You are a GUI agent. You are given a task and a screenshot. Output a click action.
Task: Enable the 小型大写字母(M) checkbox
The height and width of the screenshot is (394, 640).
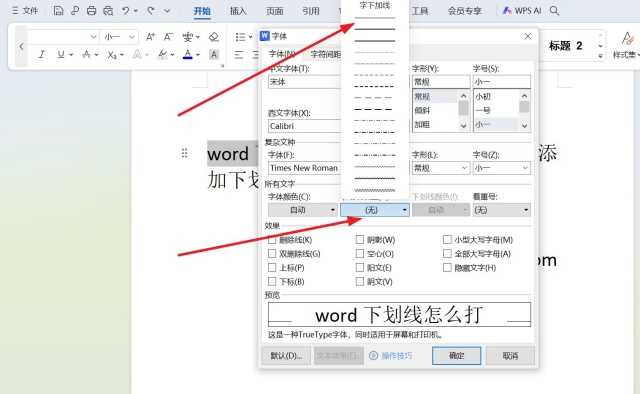(447, 240)
